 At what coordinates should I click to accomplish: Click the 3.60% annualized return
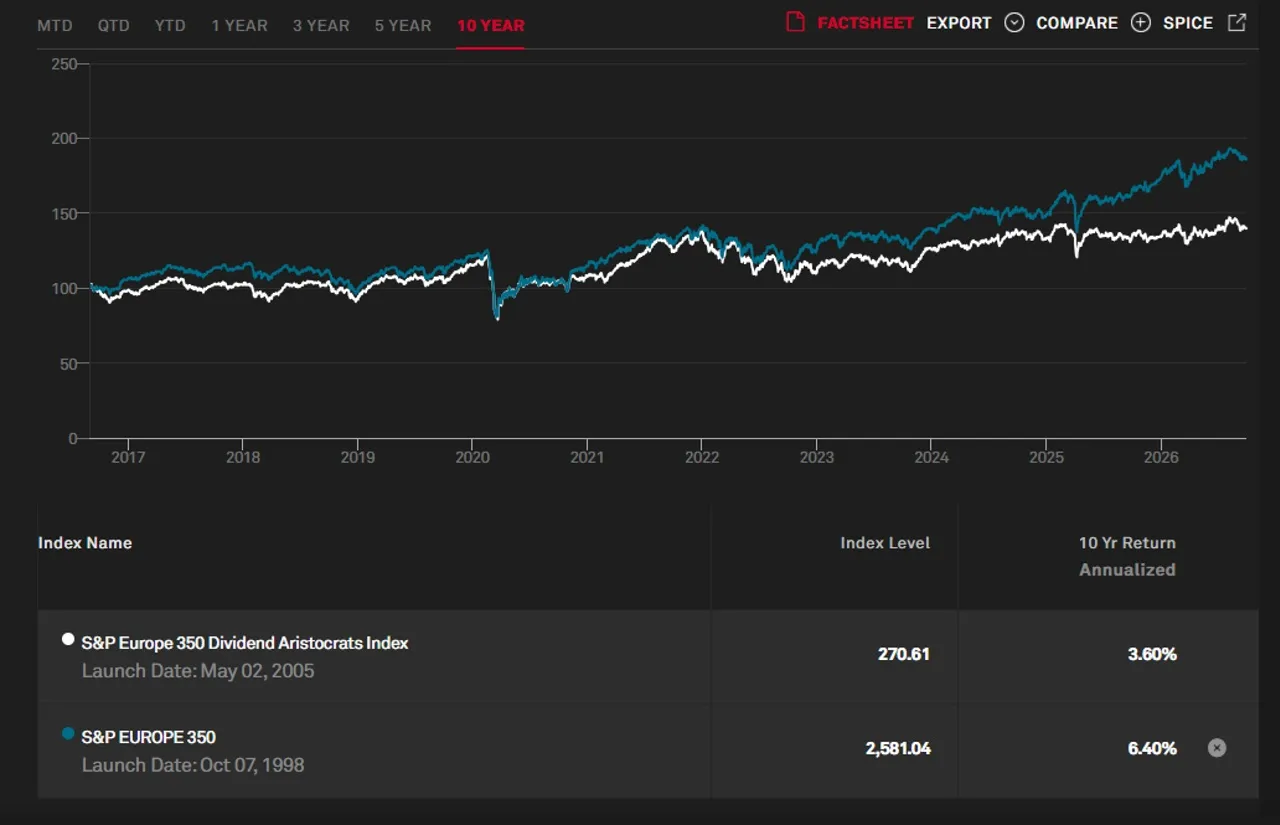tap(1152, 654)
